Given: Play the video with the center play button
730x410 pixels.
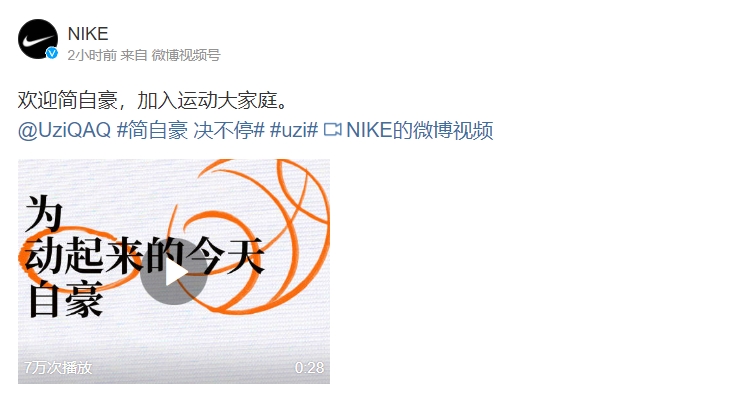Looking at the screenshot, I should (x=174, y=272).
